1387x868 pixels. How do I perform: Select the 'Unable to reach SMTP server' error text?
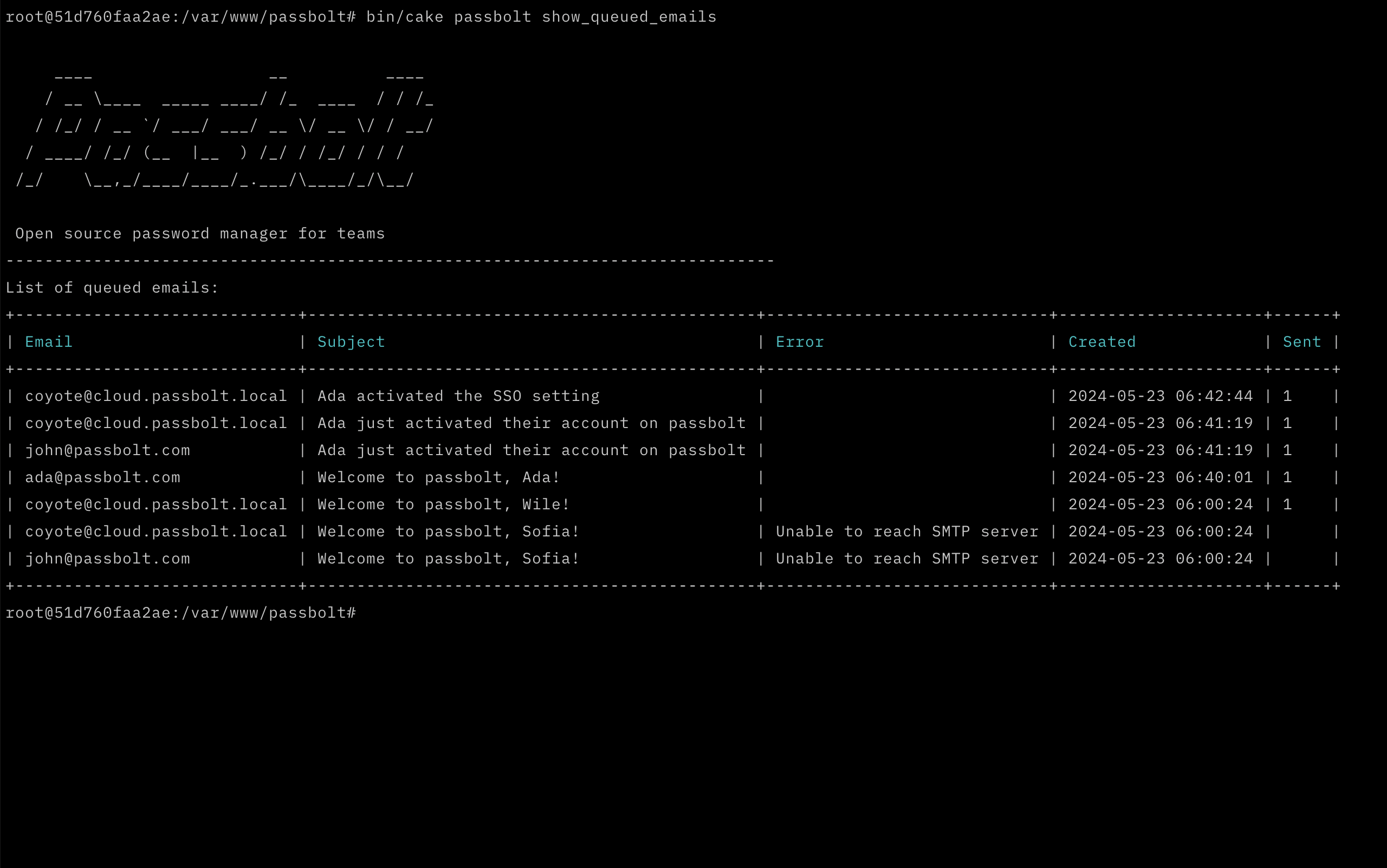[x=906, y=530]
